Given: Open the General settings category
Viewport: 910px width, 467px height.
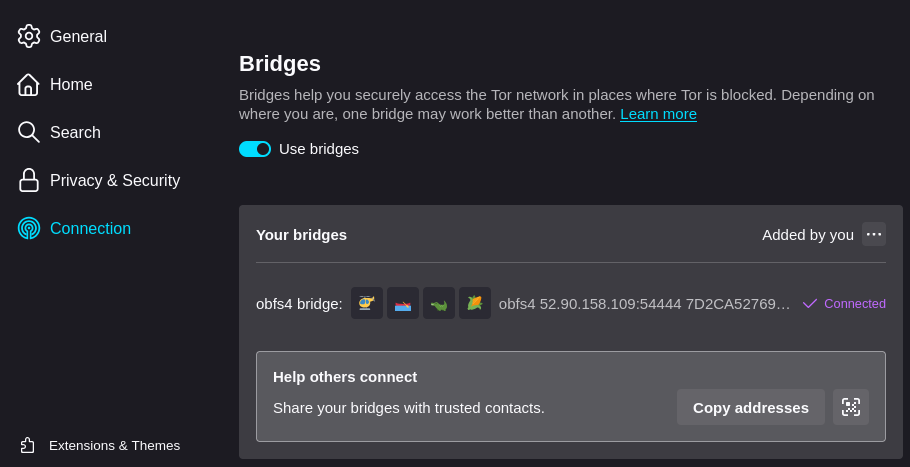Looking at the screenshot, I should point(78,36).
